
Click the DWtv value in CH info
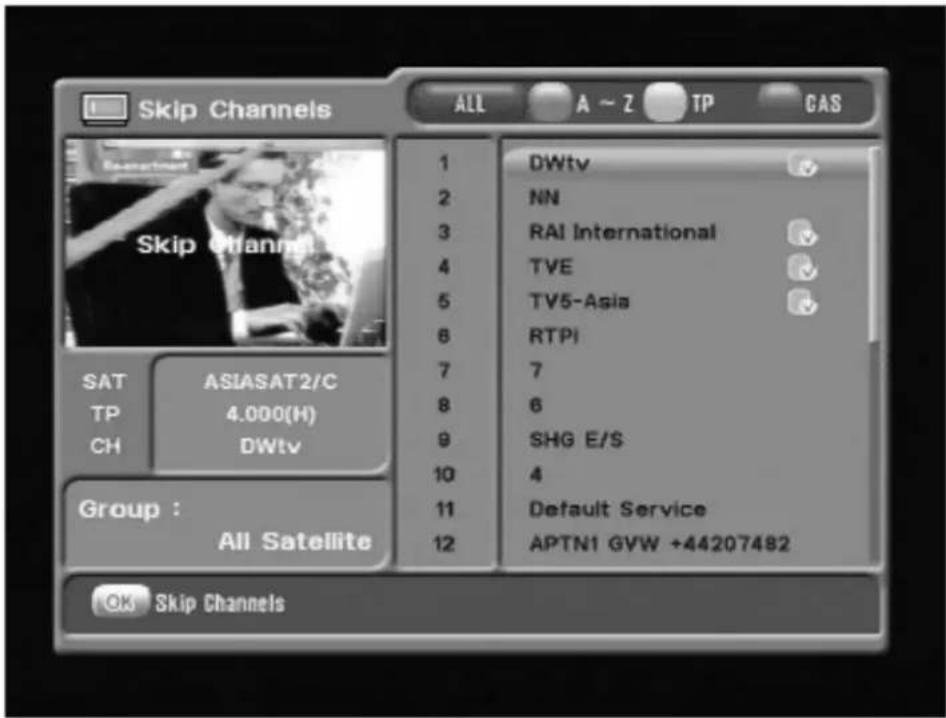270,446
